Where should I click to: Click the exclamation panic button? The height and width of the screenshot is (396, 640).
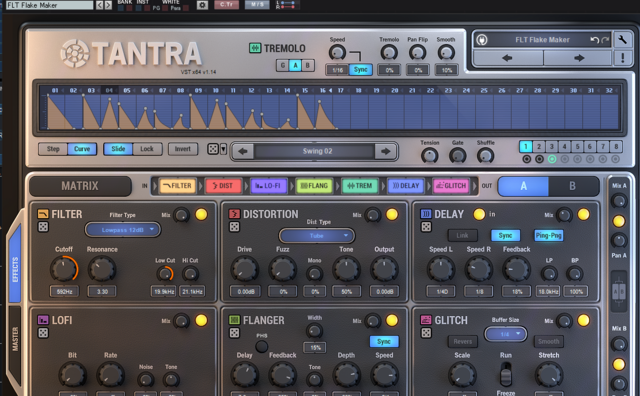(622, 58)
